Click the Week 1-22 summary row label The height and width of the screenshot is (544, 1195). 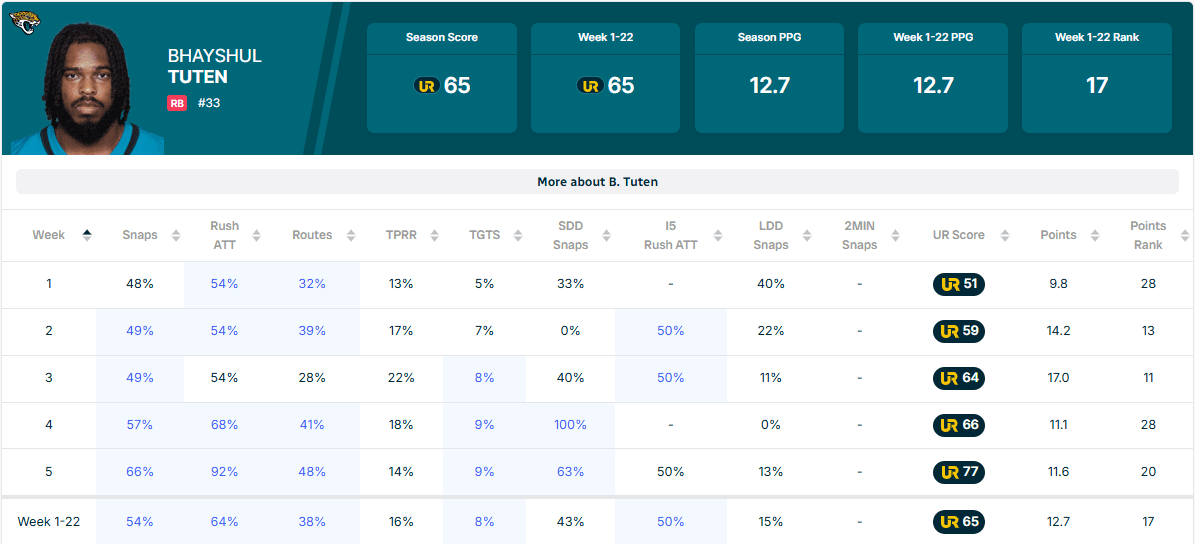(49, 522)
